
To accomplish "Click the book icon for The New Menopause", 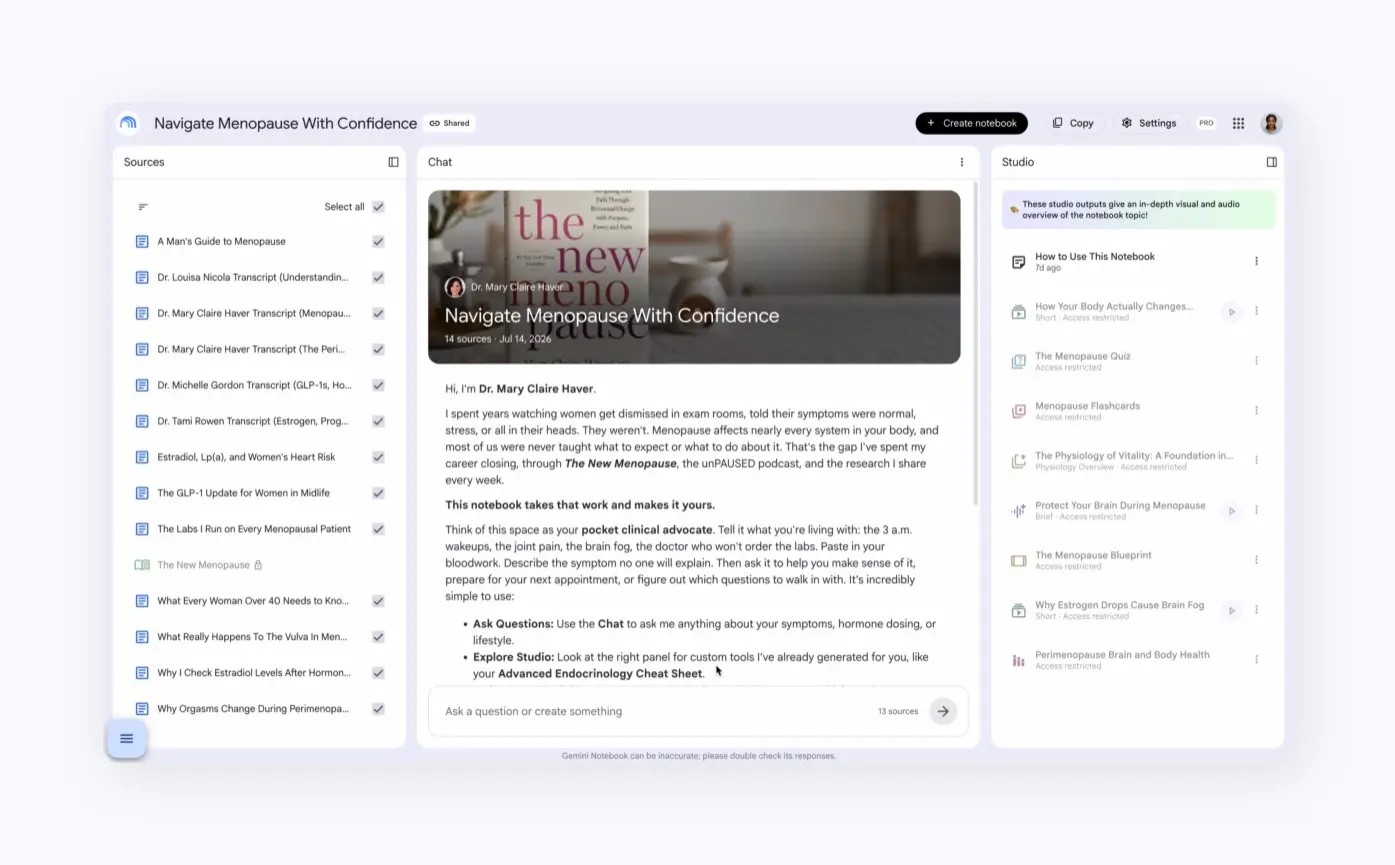I will [142, 565].
